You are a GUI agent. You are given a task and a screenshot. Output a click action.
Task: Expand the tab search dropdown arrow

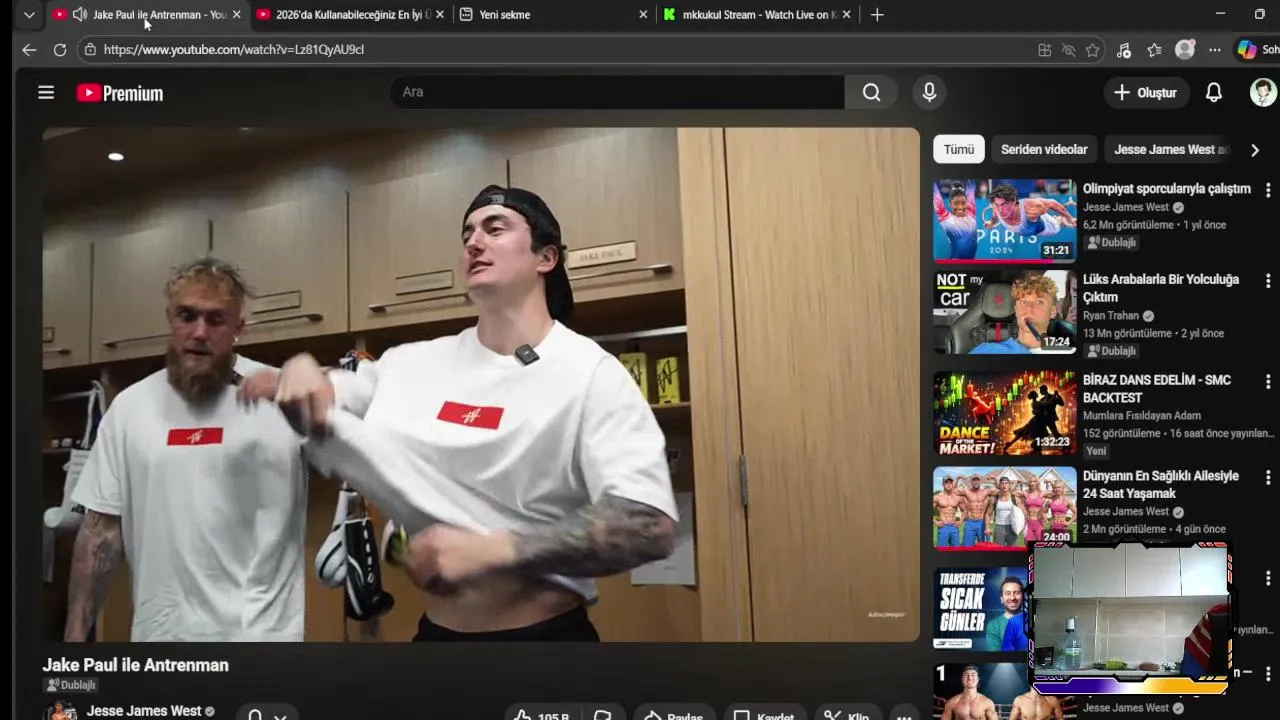[x=29, y=15]
